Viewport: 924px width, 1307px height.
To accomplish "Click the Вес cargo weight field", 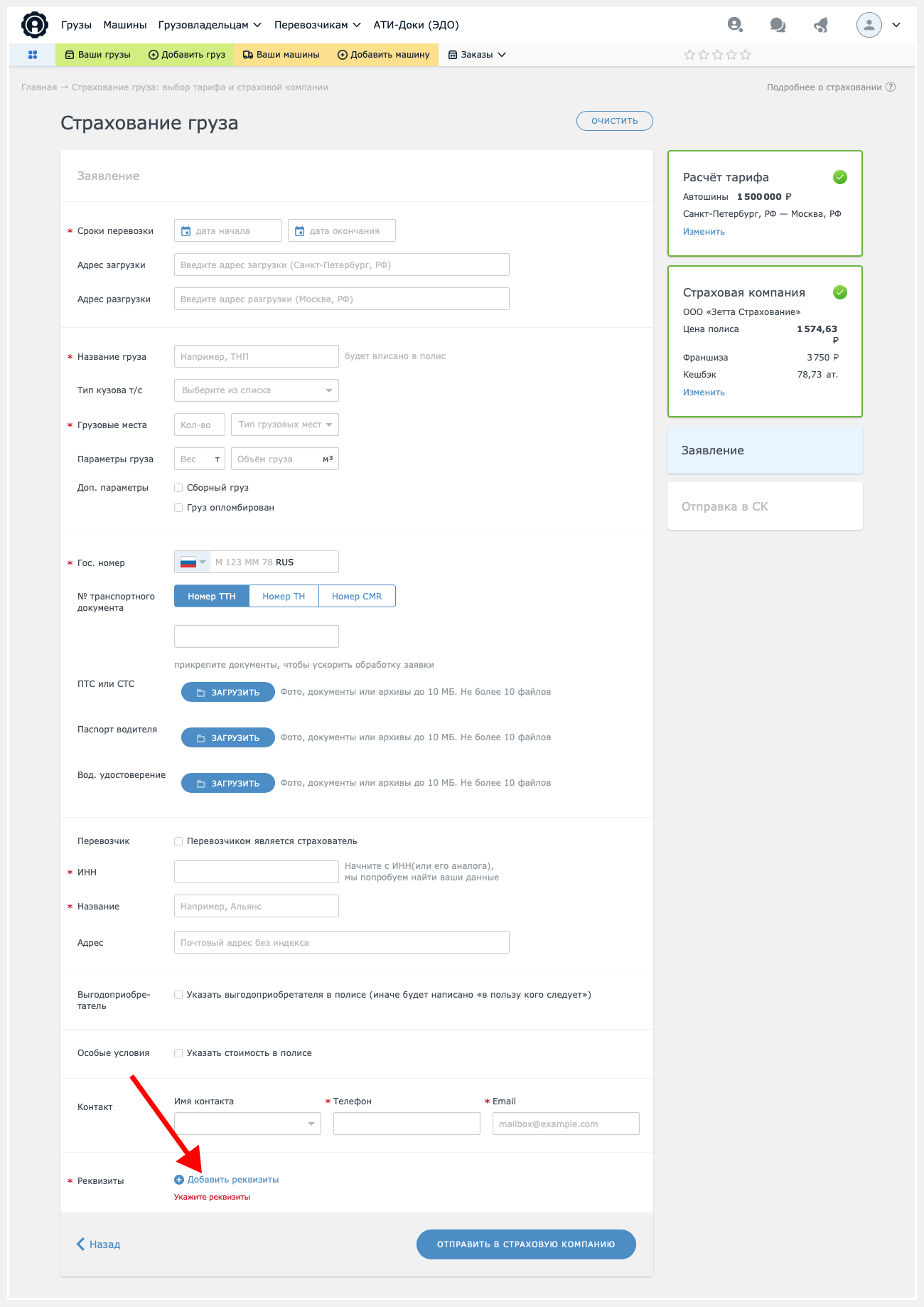I will (200, 459).
